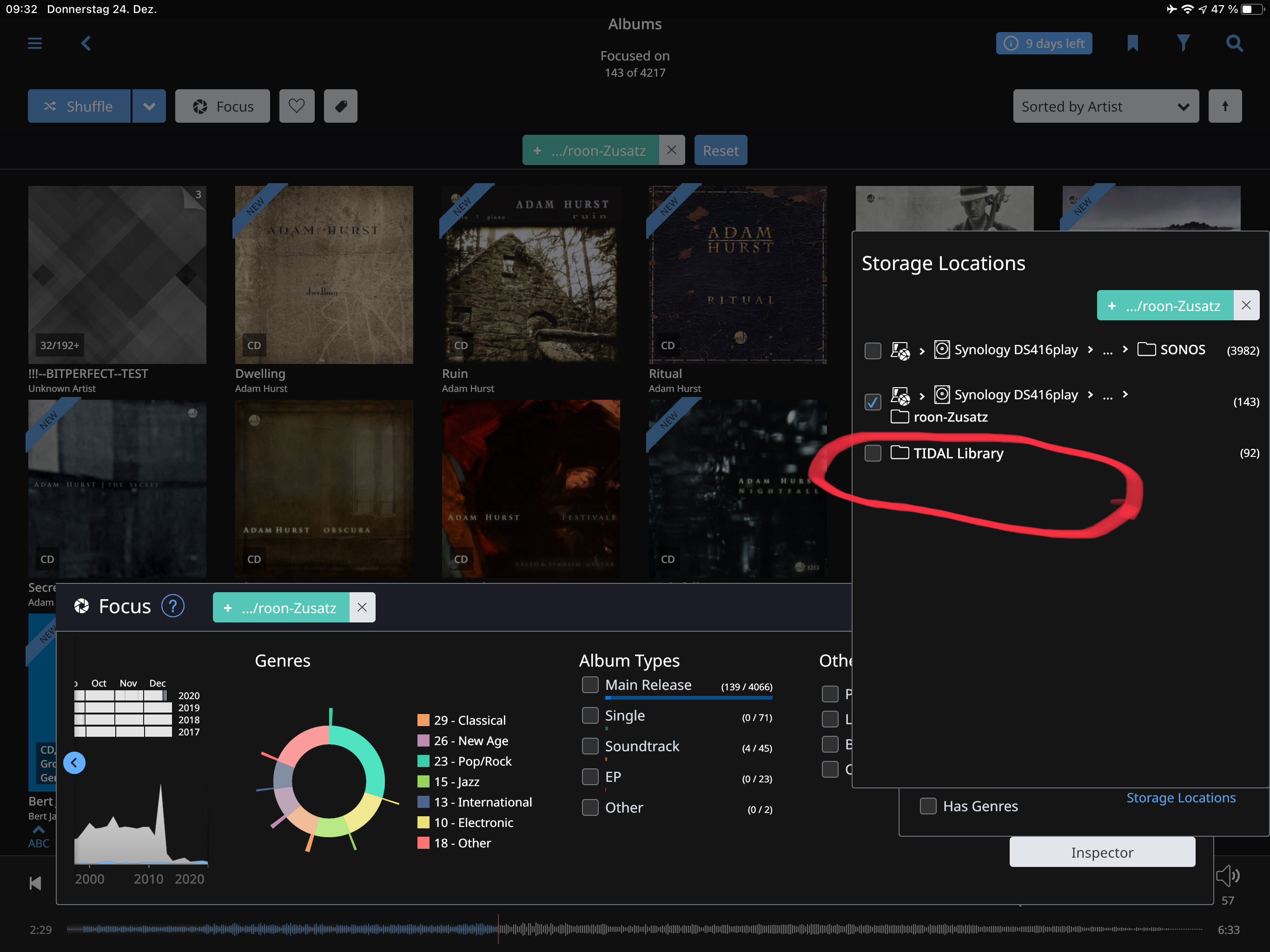The width and height of the screenshot is (1270, 952).
Task: Toggle the Main Release checkbox
Action: [x=590, y=684]
